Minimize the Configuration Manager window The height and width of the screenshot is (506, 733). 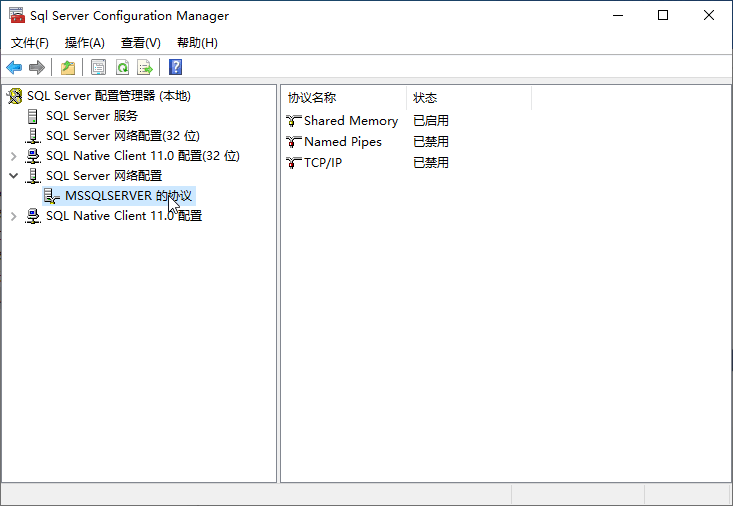click(x=618, y=15)
